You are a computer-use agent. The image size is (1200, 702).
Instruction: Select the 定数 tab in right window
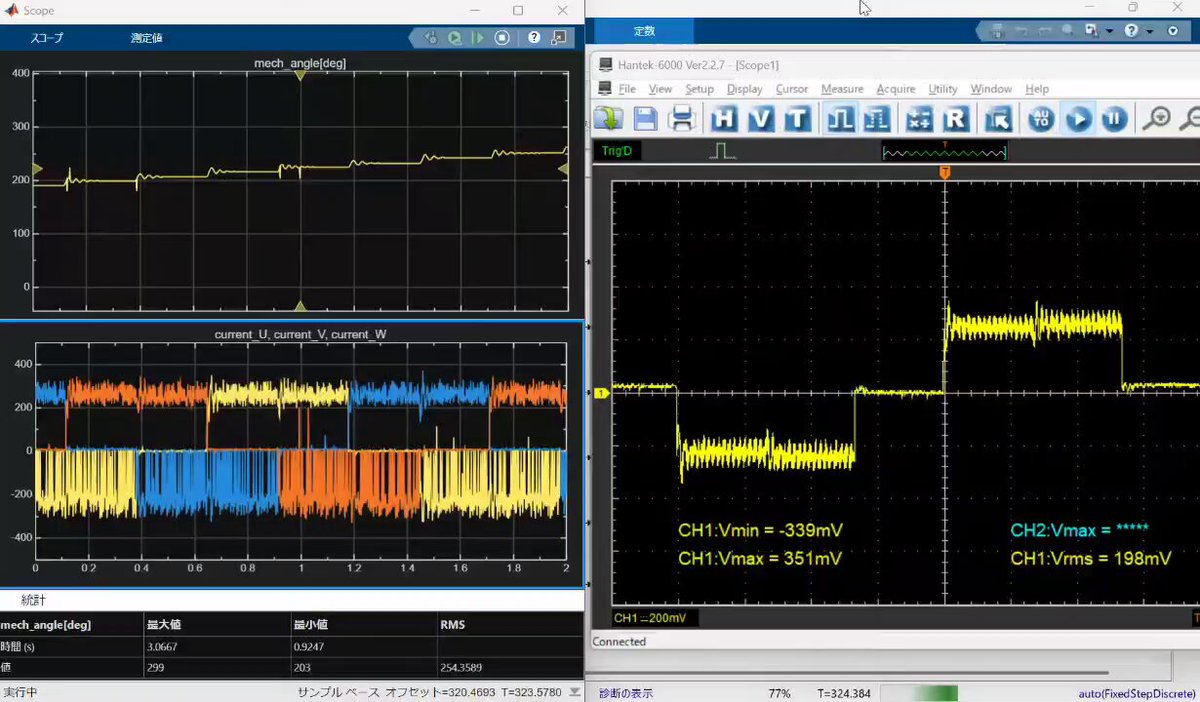click(646, 31)
